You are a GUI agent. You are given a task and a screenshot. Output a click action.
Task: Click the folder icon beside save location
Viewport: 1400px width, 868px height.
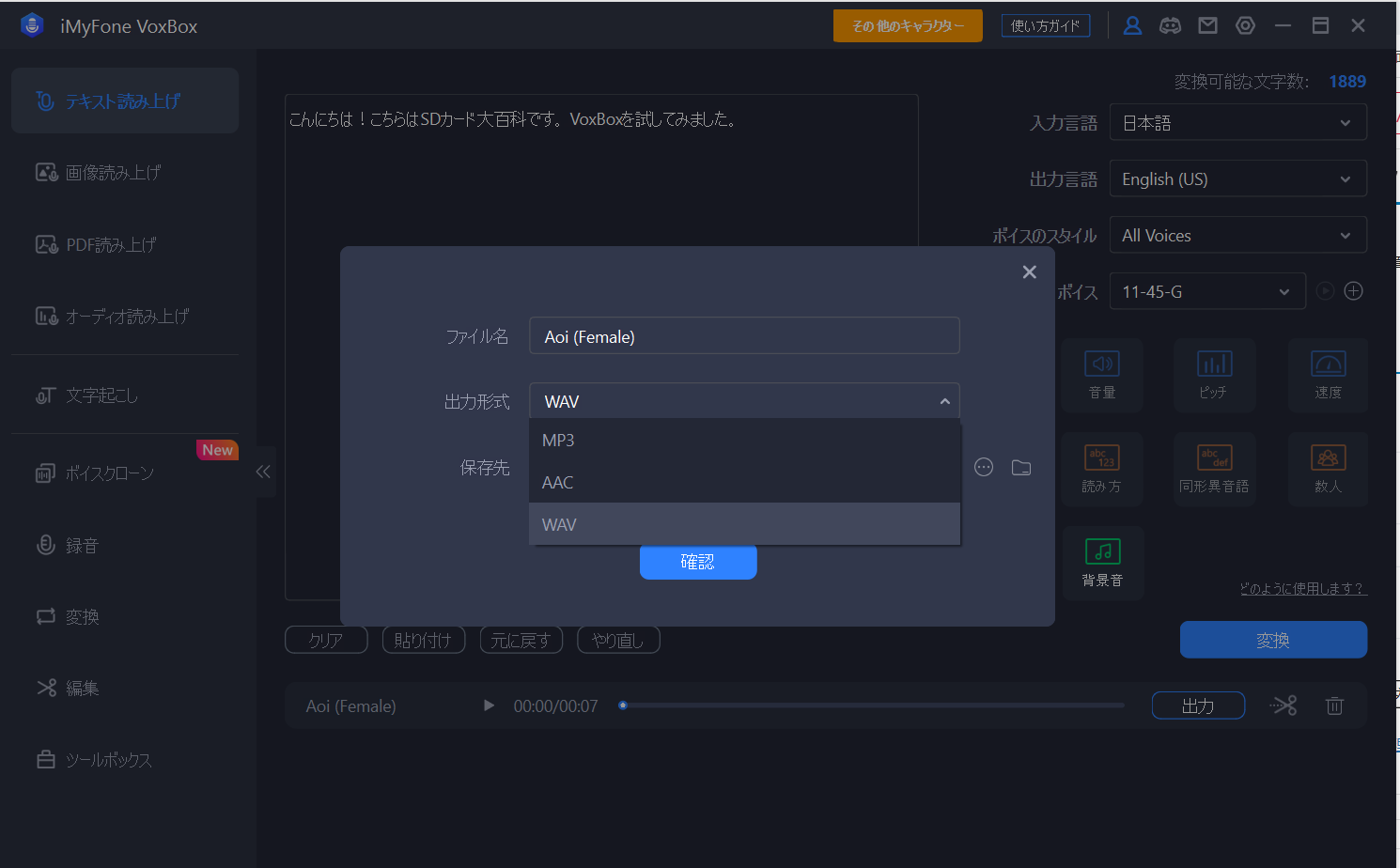[1021, 468]
